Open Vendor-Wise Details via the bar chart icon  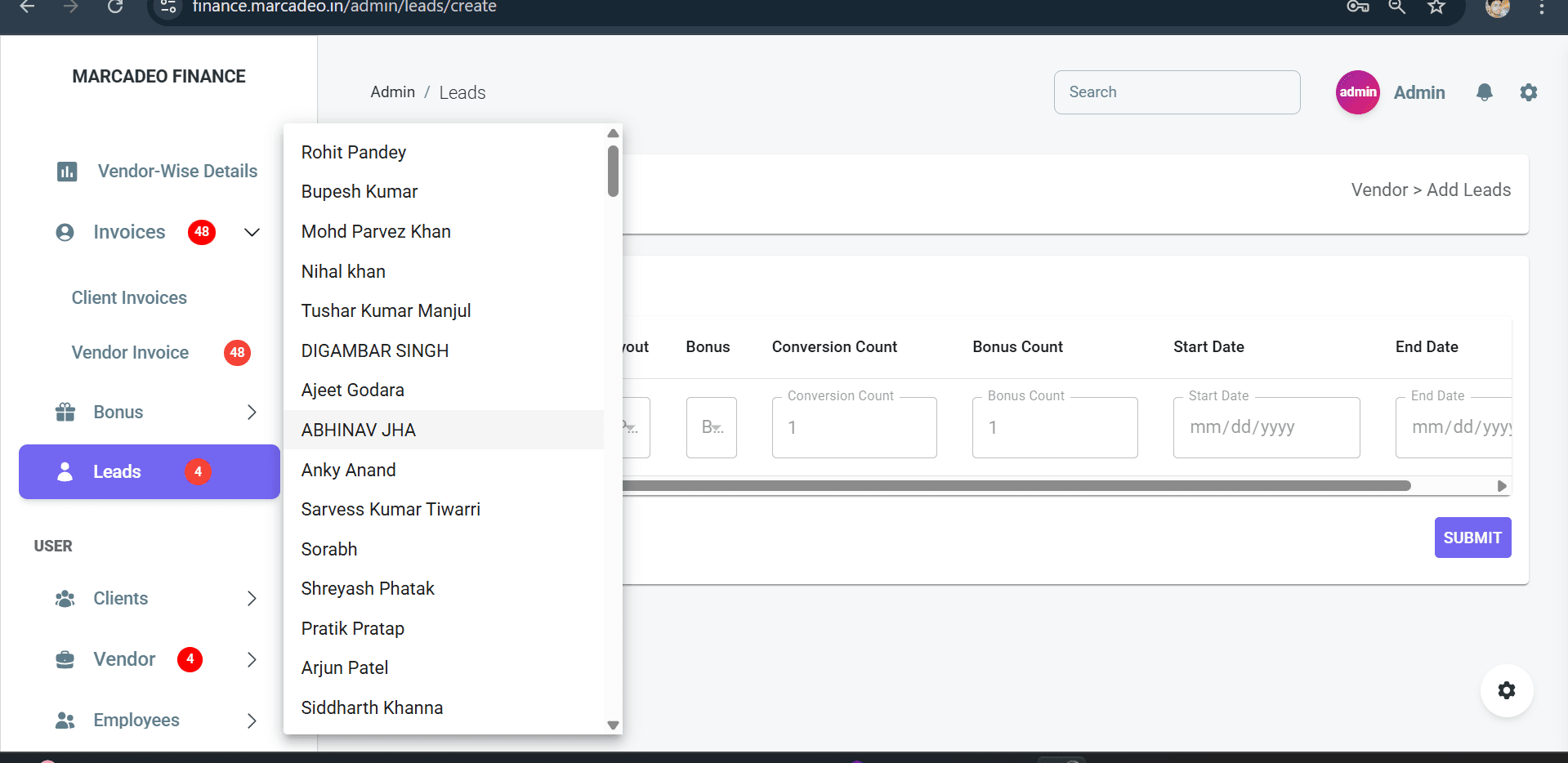pos(67,171)
